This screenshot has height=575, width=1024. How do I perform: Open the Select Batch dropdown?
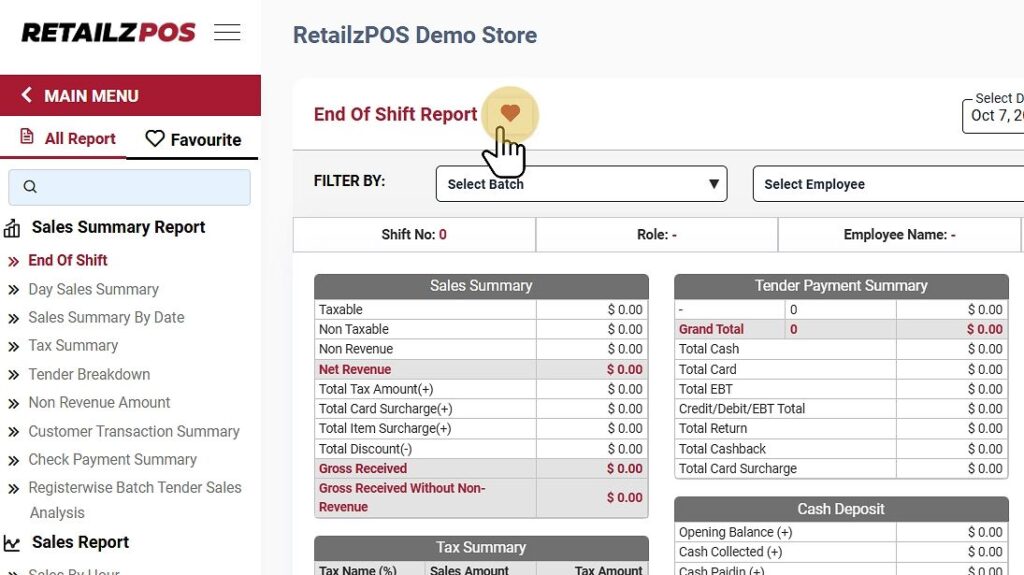point(581,184)
